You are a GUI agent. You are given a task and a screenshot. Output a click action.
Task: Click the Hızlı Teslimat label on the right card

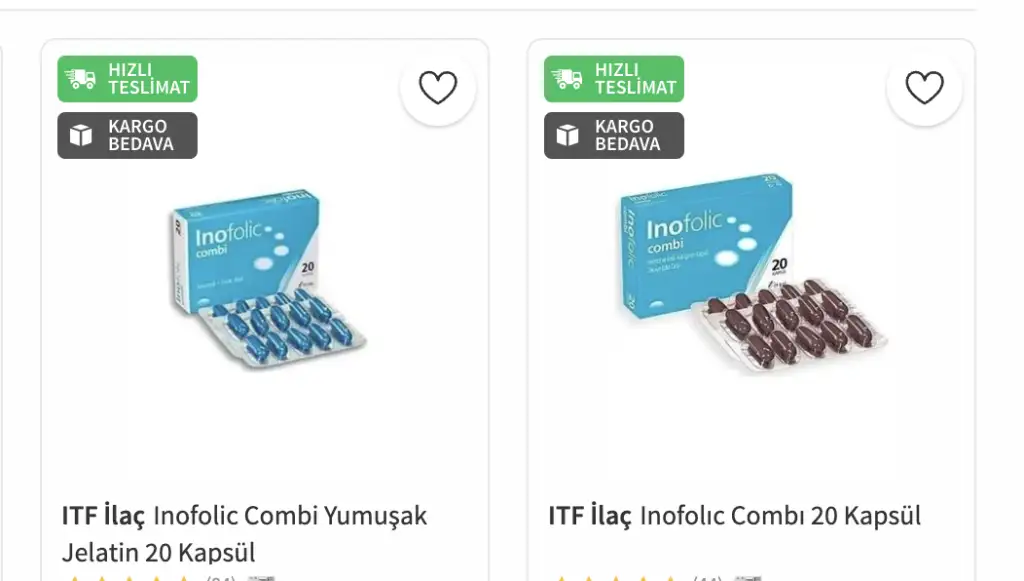click(x=635, y=79)
